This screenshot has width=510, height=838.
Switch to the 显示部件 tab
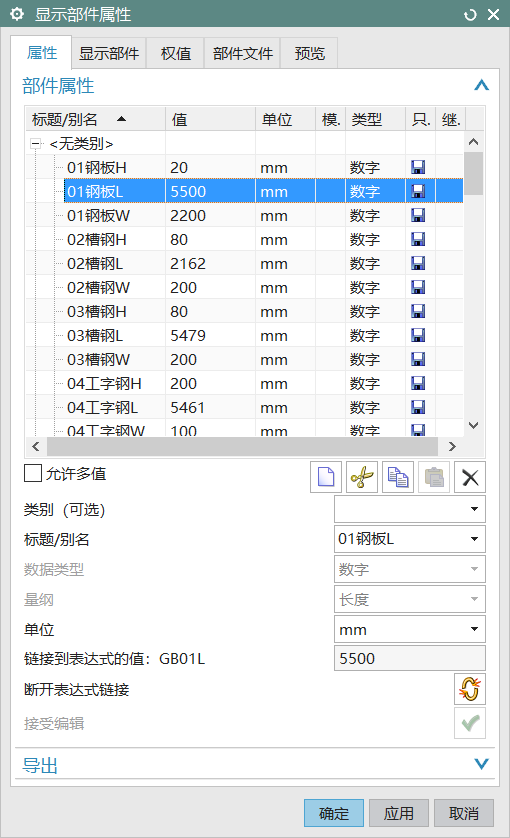tap(109, 53)
